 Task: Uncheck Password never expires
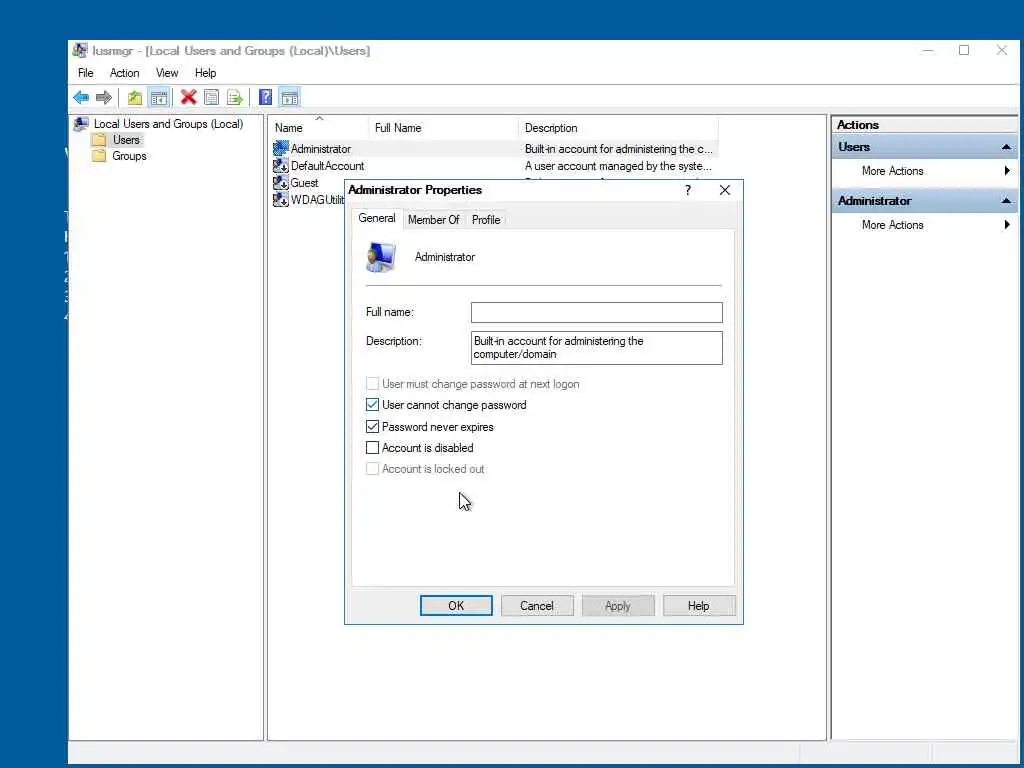[x=372, y=426]
